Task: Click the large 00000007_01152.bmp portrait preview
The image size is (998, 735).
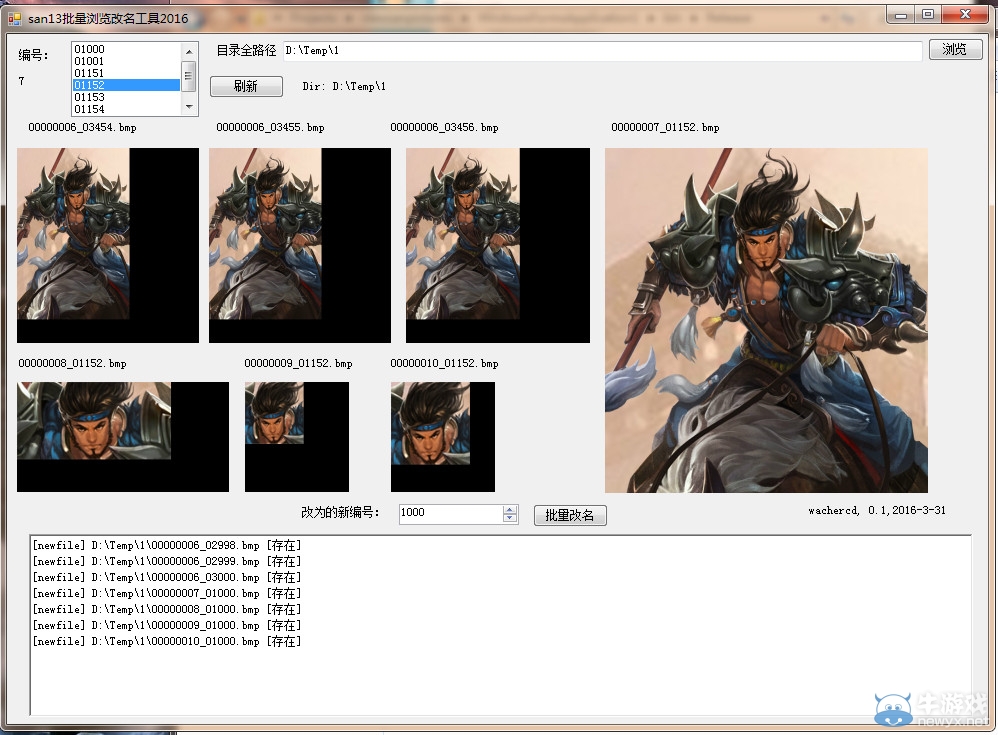Action: click(x=766, y=320)
